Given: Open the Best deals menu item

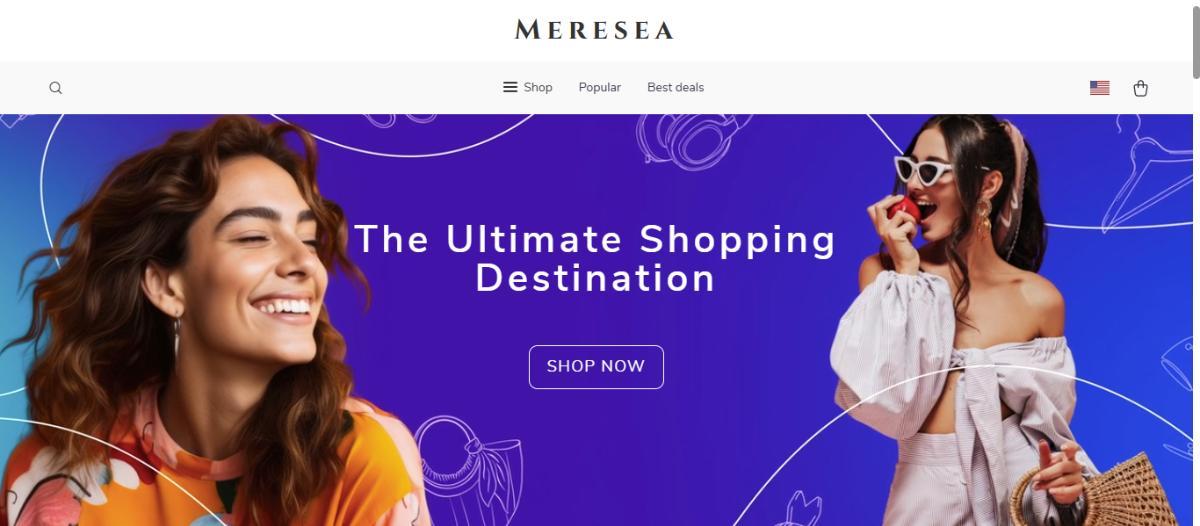Looking at the screenshot, I should [x=675, y=87].
